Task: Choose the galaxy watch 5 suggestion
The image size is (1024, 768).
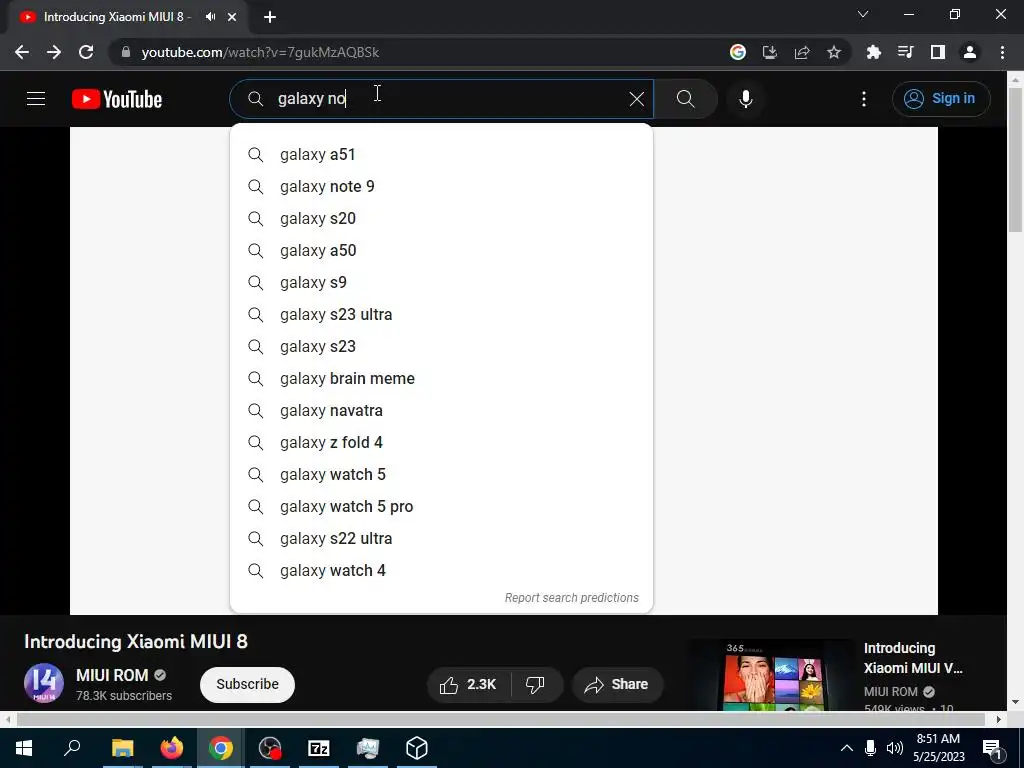Action: (x=441, y=475)
